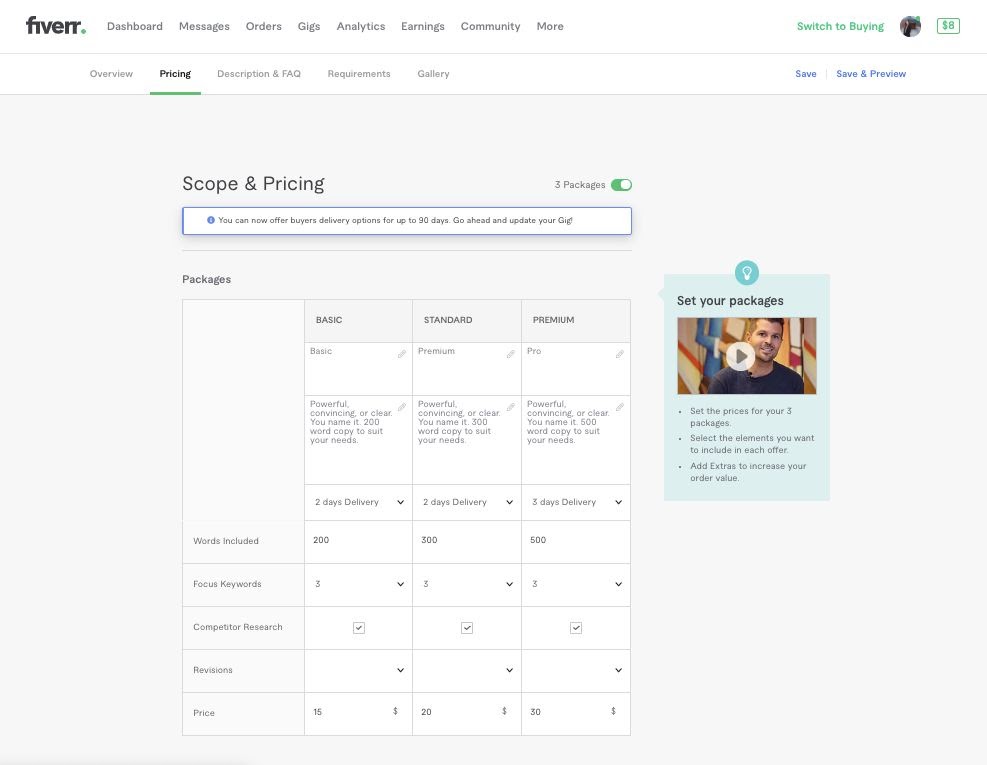Open Messages in top navigation
Image resolution: width=987 pixels, height=765 pixels.
pos(204,26)
